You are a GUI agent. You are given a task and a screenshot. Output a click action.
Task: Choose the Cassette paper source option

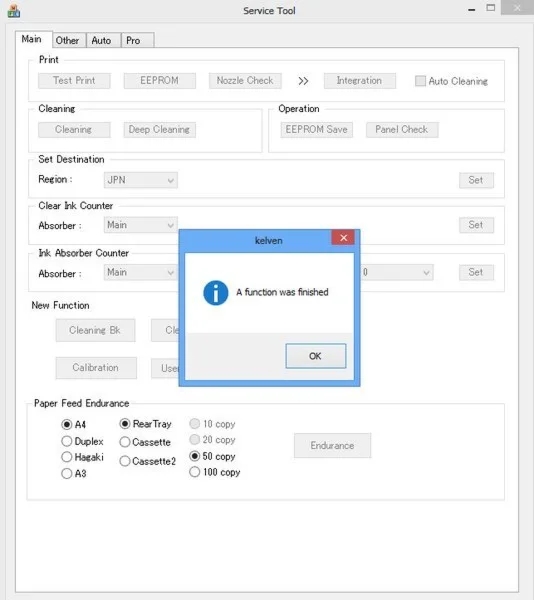(125, 442)
